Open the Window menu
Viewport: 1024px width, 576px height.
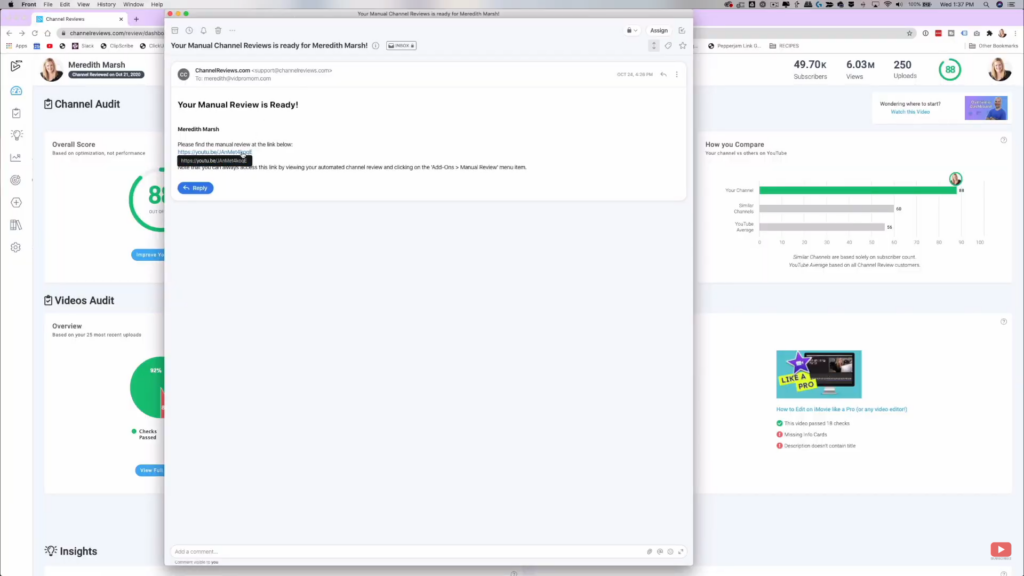point(133,5)
